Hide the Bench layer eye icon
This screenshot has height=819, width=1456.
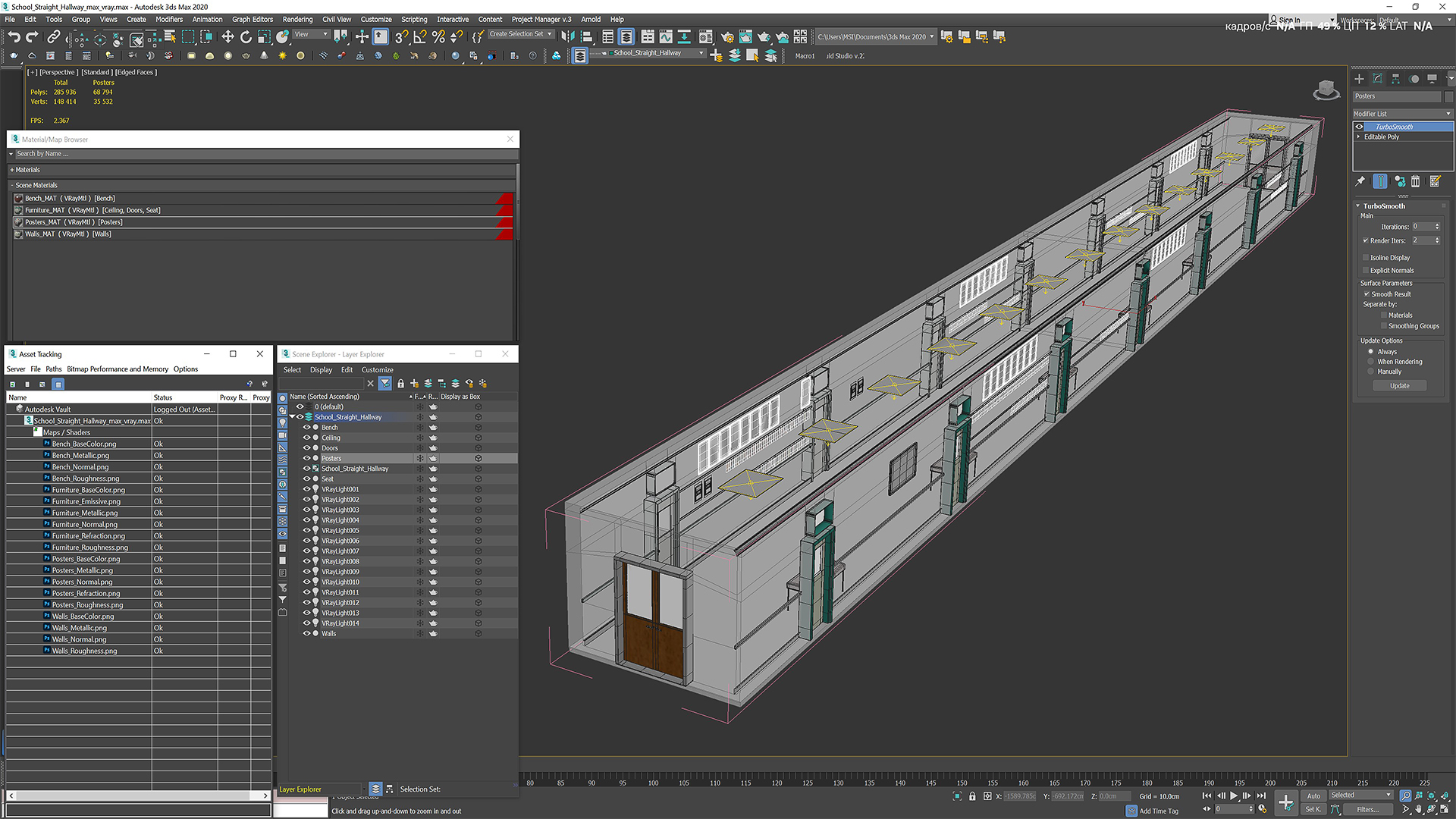(x=307, y=428)
